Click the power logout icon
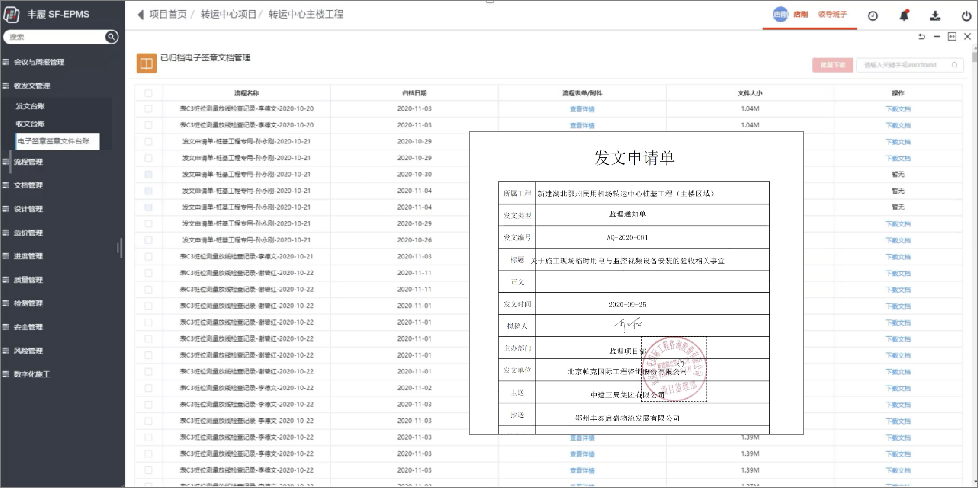The image size is (978, 489). 966,15
